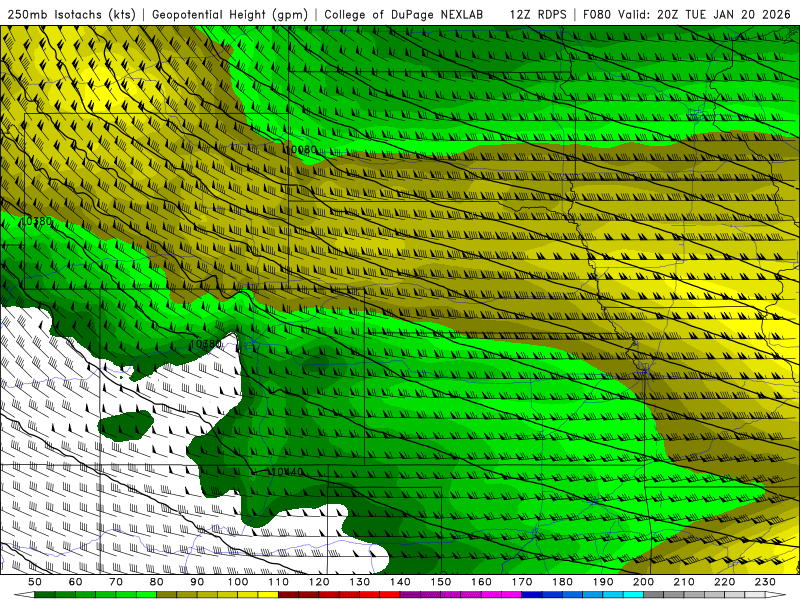Click the 80 value on the color scale
Screen dimensions: 800x600
coord(157,582)
